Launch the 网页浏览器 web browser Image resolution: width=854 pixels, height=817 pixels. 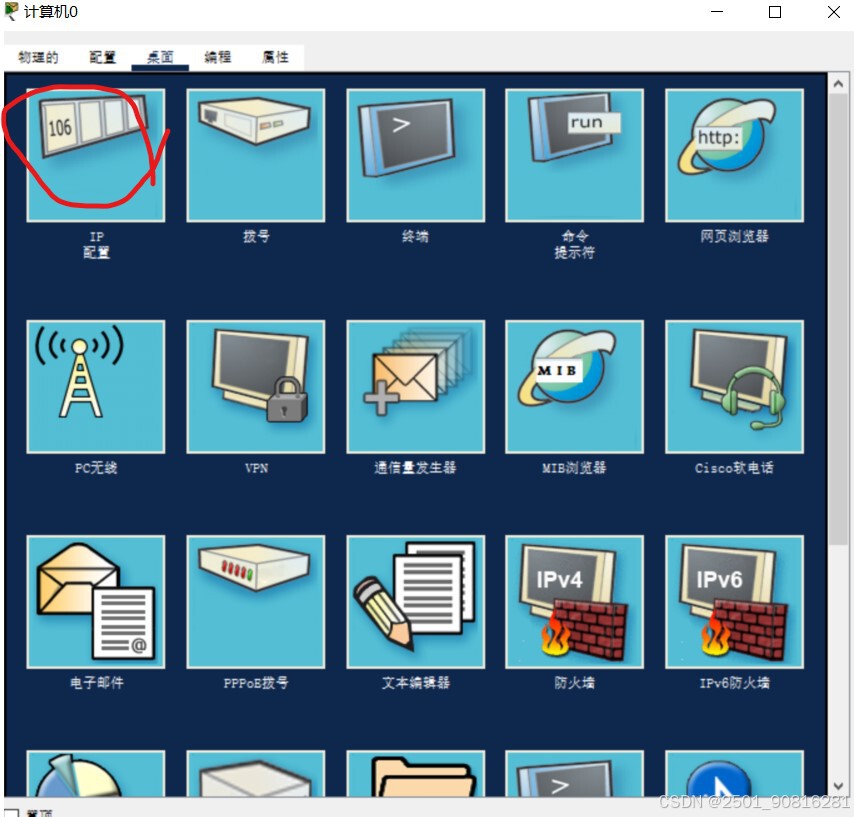coord(734,155)
